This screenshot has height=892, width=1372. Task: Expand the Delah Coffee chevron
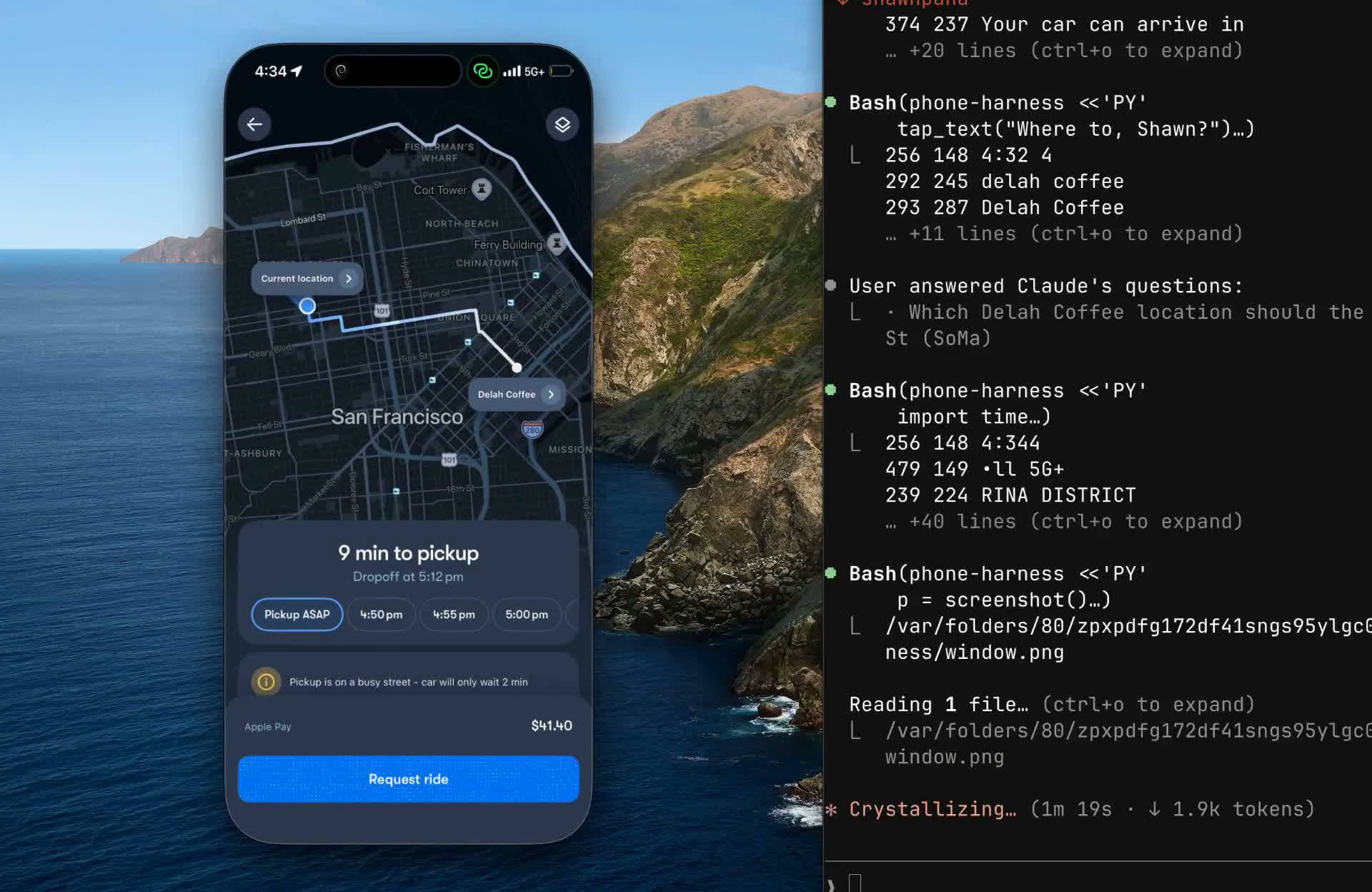[551, 394]
